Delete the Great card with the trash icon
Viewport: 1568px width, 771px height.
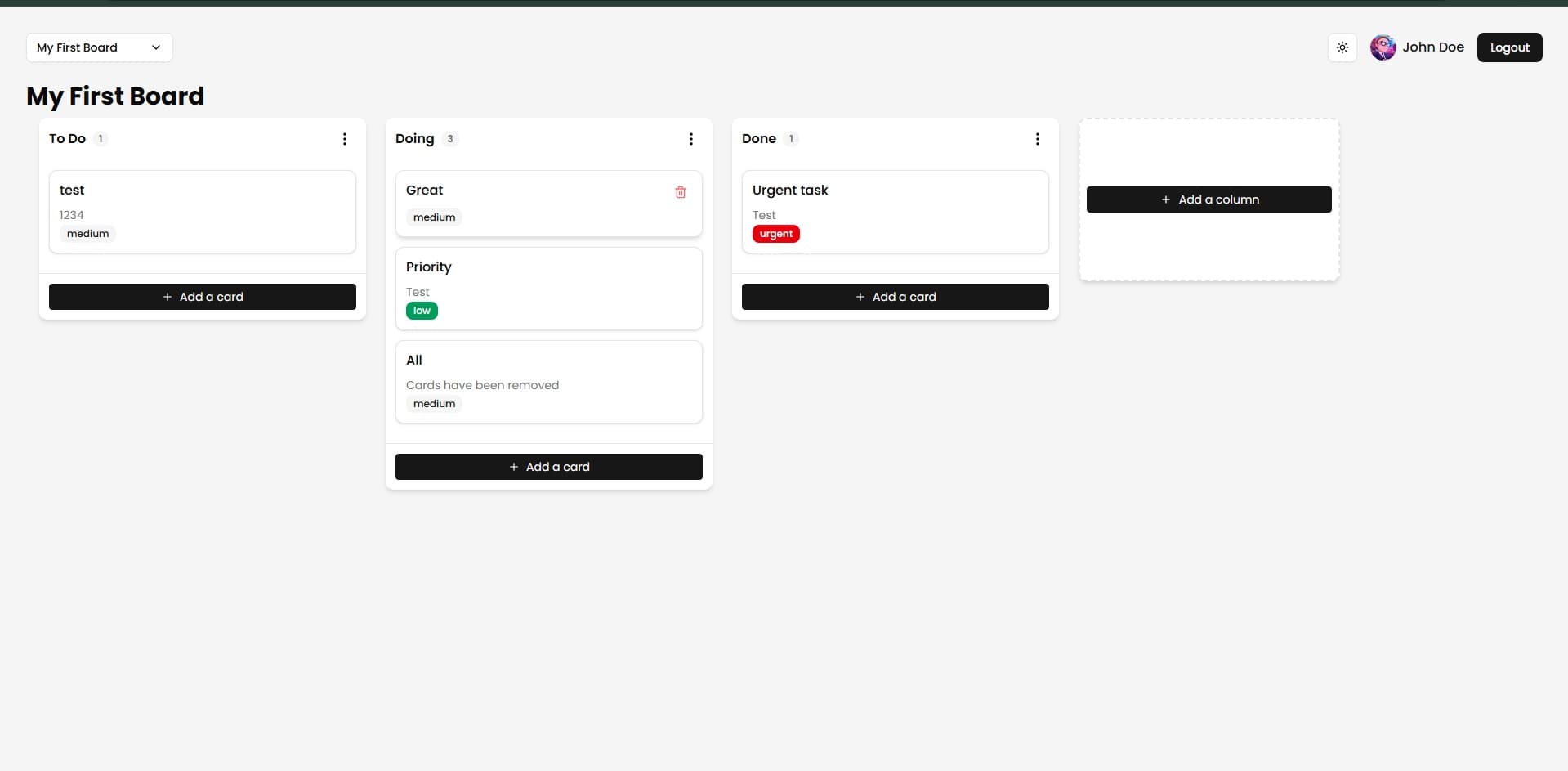(681, 191)
